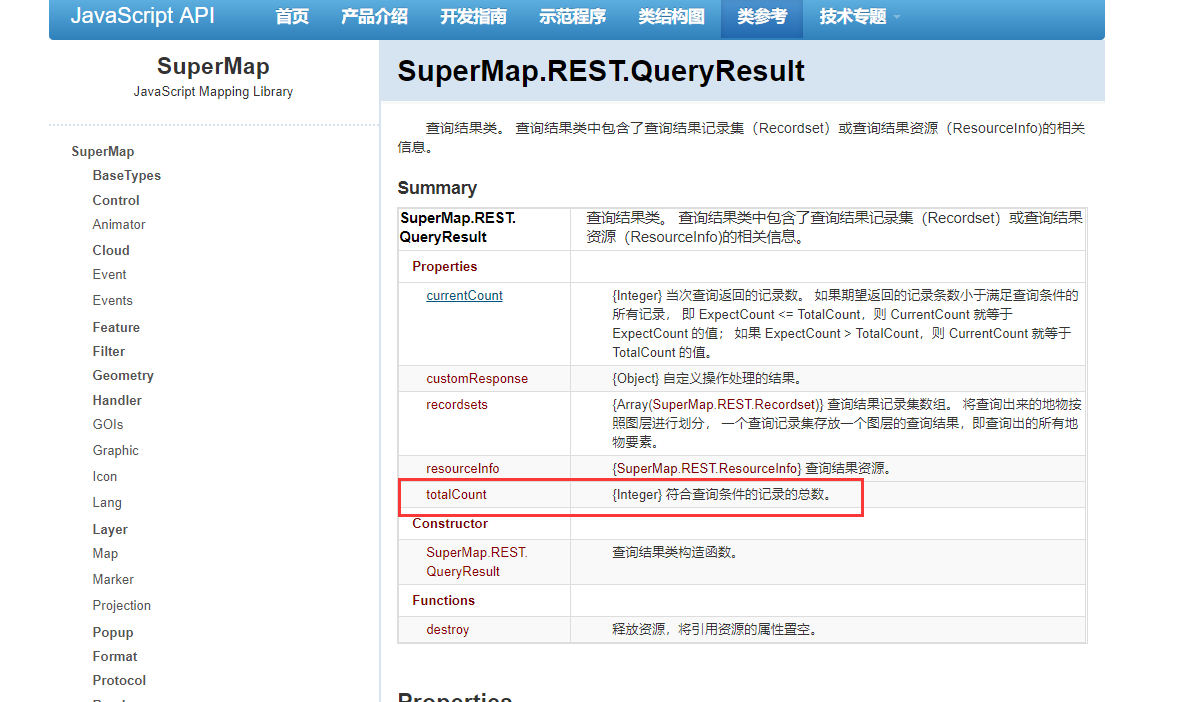Expand the Layer sidebar group
1189x702 pixels.
(110, 529)
